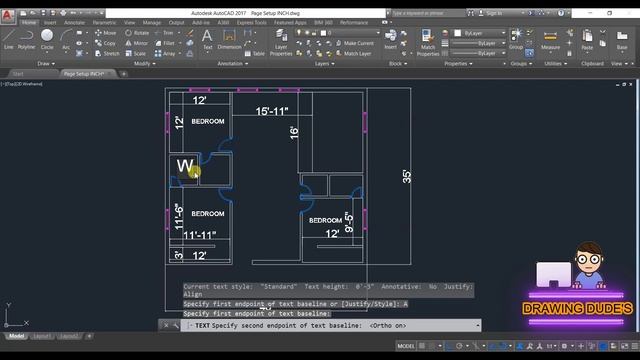The width and height of the screenshot is (640, 360).
Task: Click the Mirror tool
Action: point(137,43)
